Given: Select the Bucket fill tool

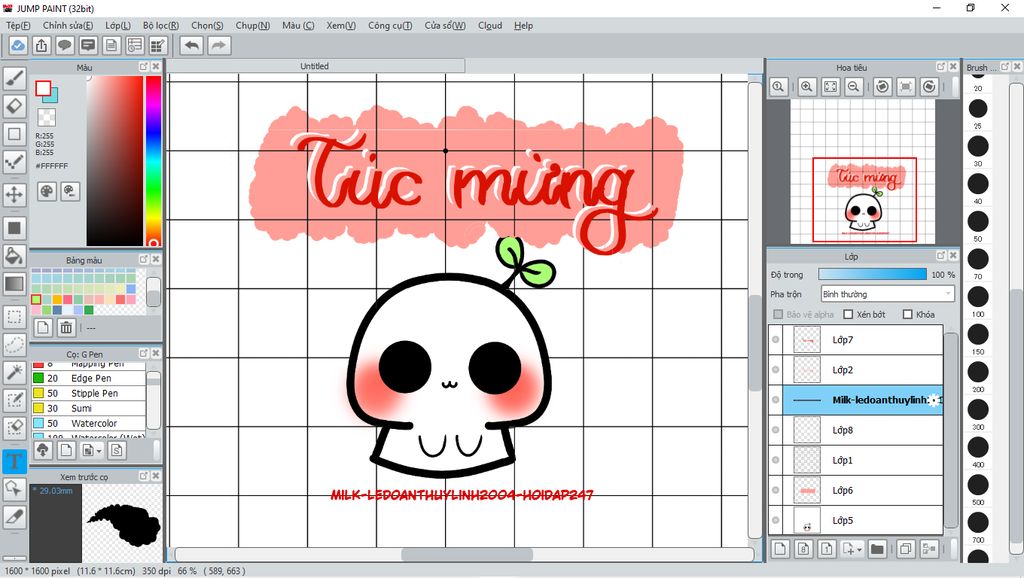Looking at the screenshot, I should 14,255.
